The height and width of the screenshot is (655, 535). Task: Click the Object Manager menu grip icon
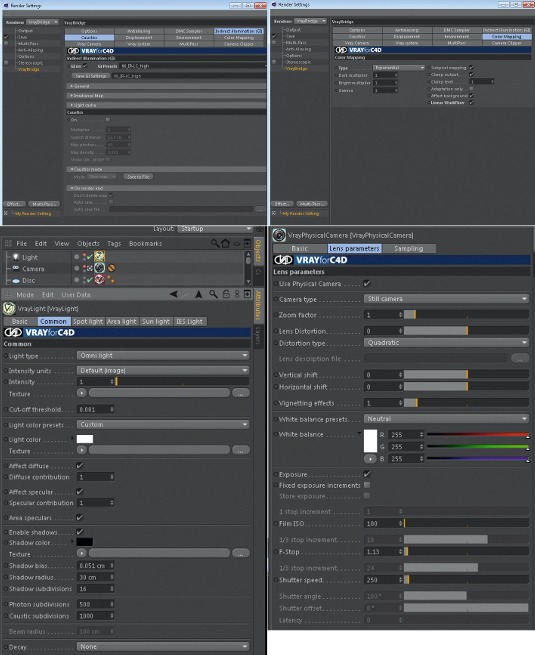coord(8,243)
